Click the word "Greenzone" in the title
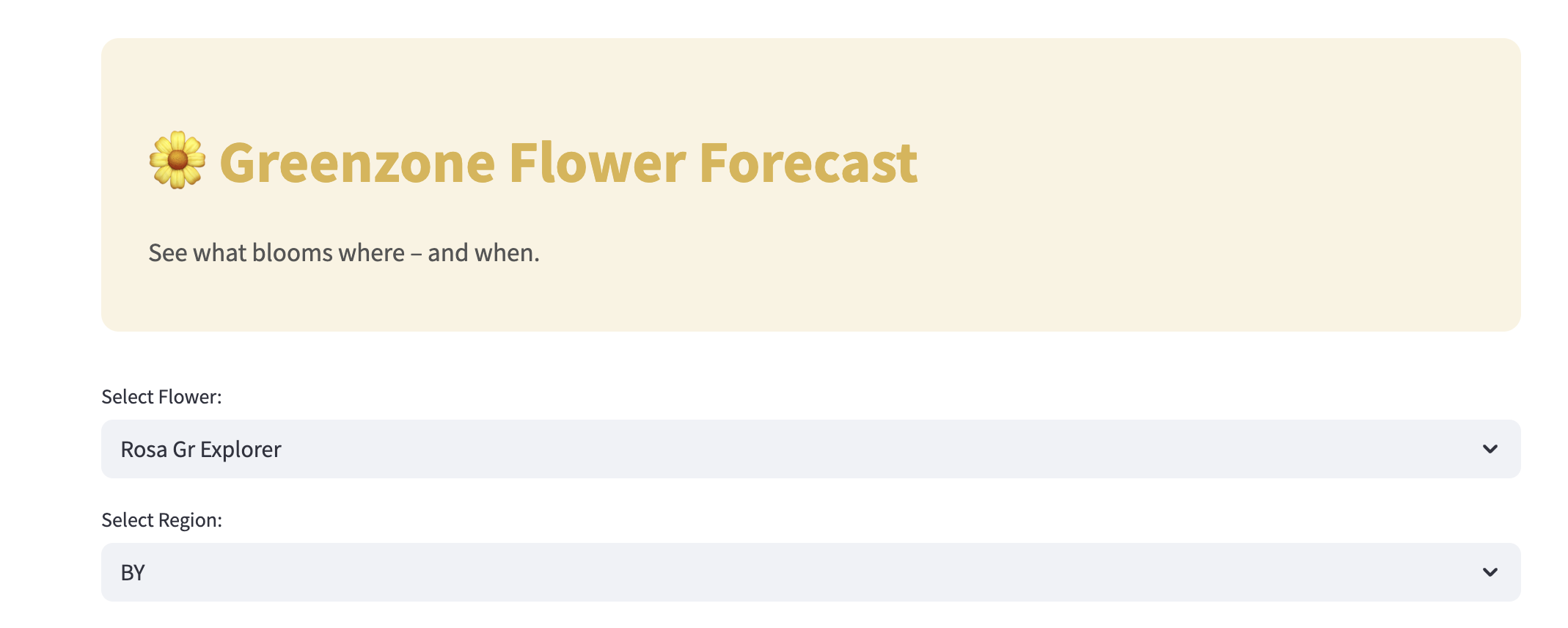 [x=357, y=162]
